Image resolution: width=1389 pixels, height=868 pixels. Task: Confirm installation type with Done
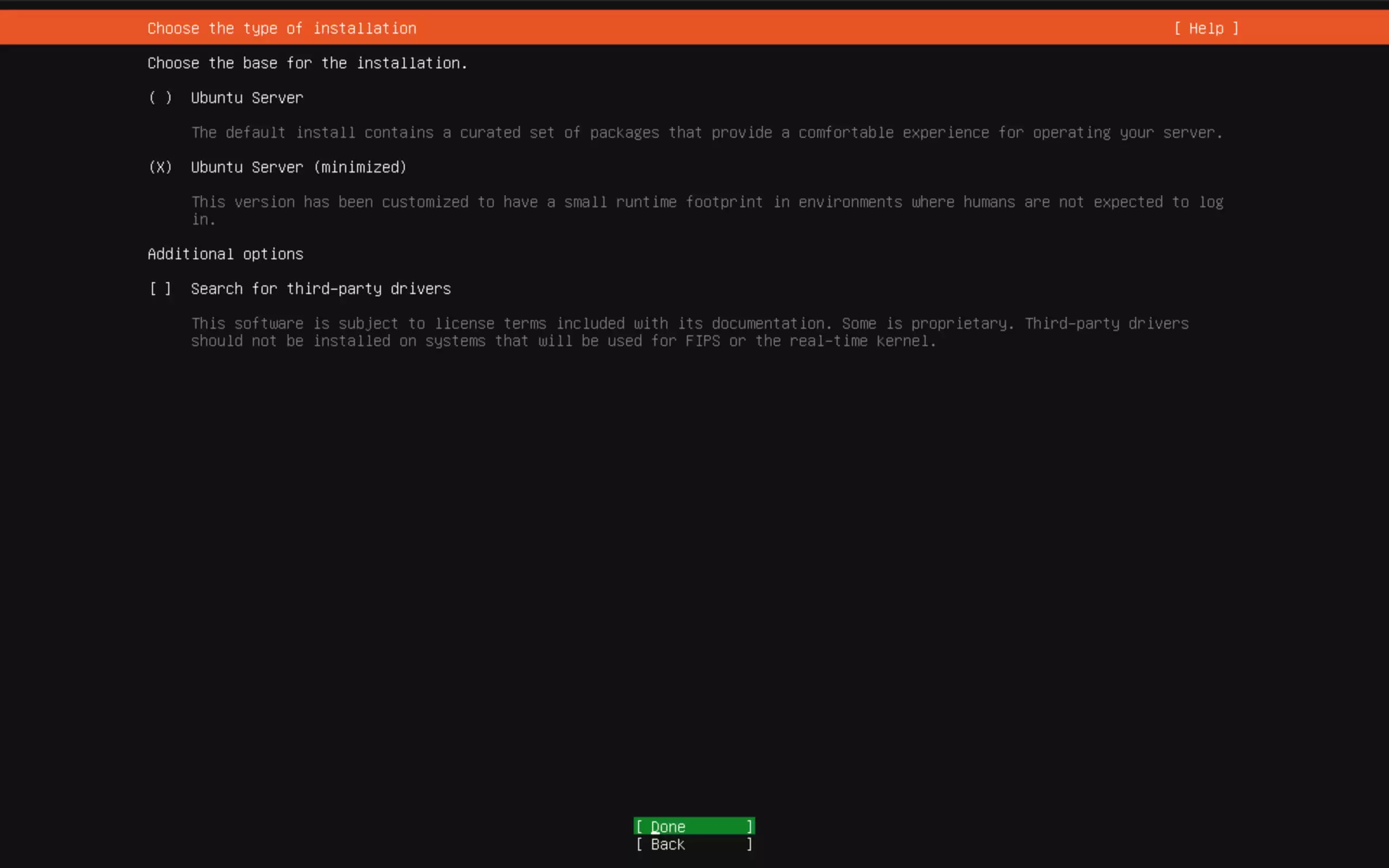693,826
